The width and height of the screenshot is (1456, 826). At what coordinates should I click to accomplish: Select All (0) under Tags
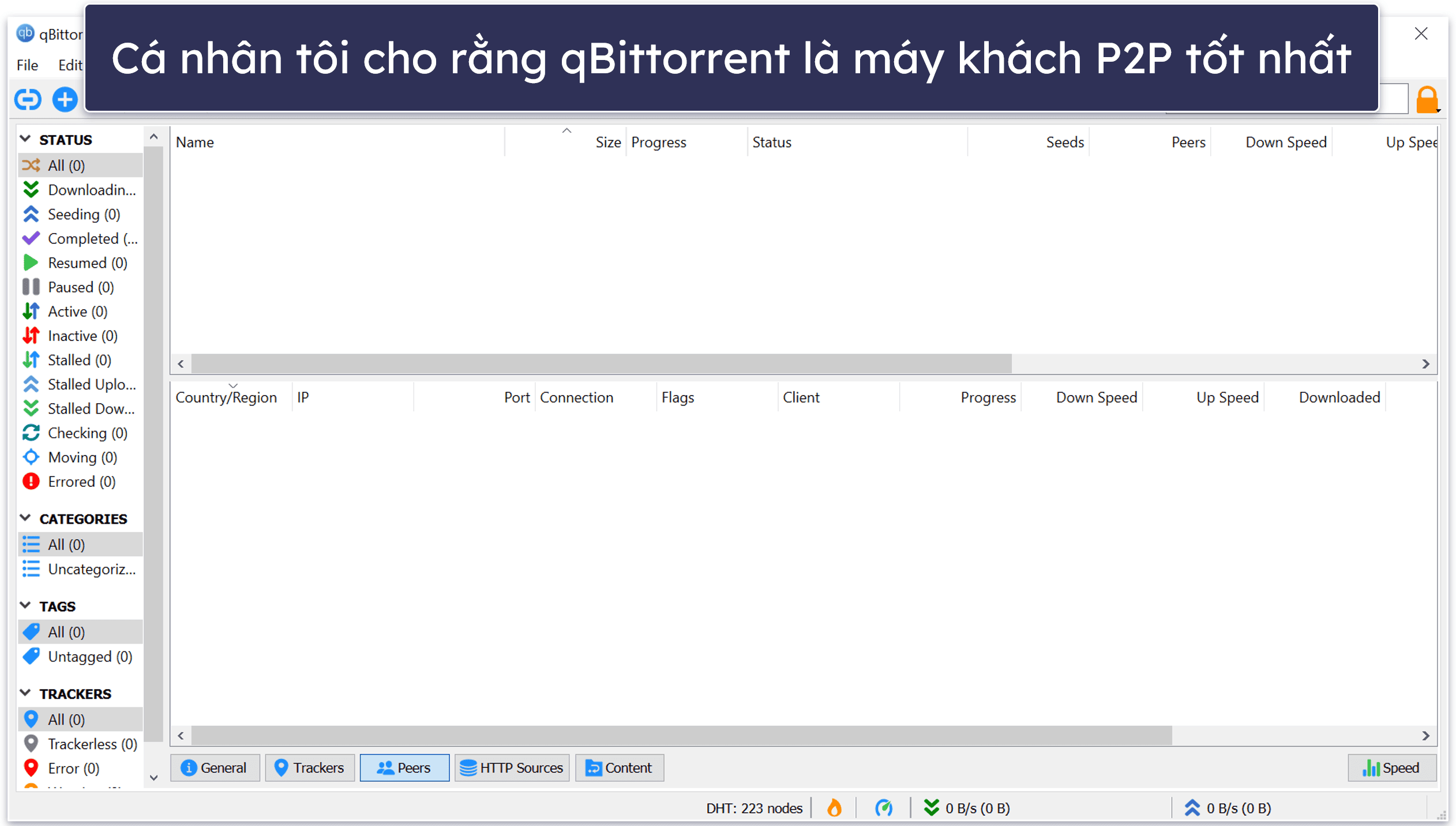(81, 632)
